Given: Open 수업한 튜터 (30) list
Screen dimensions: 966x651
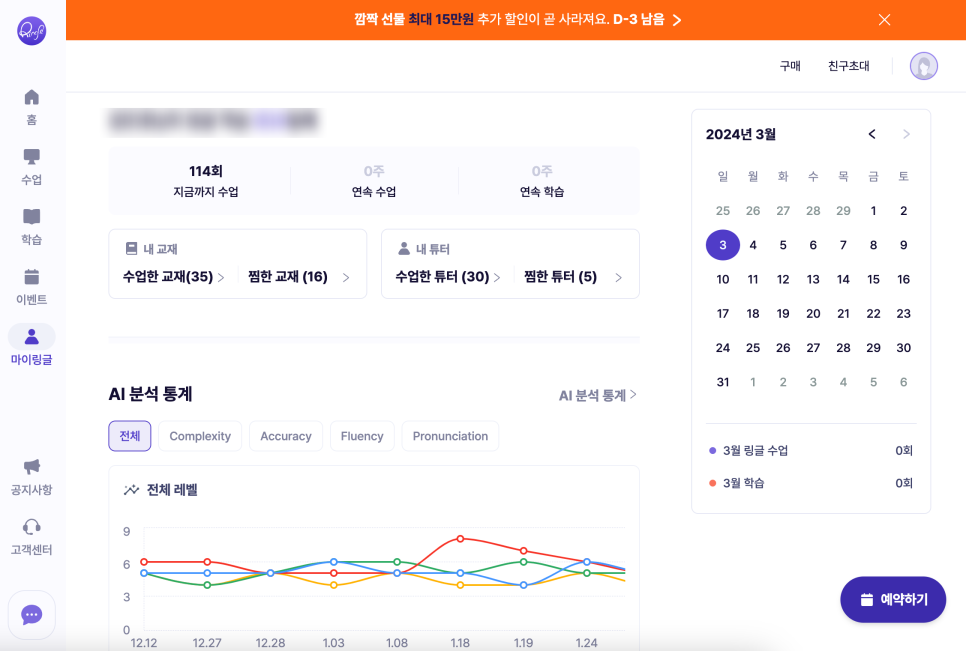Looking at the screenshot, I should coord(448,277).
